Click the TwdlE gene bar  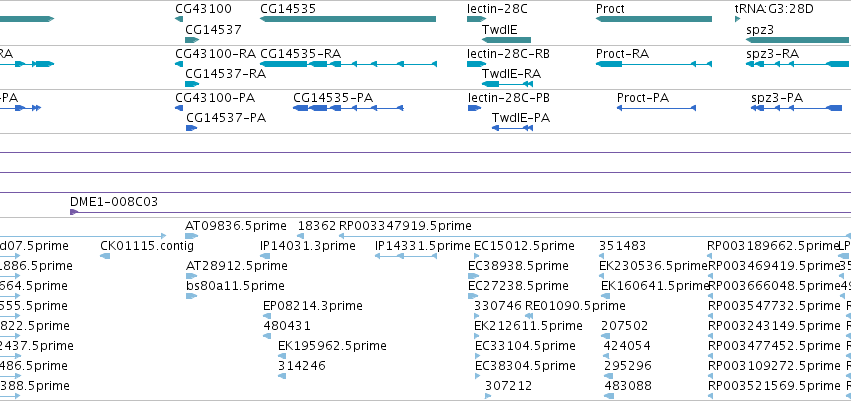[506, 40]
